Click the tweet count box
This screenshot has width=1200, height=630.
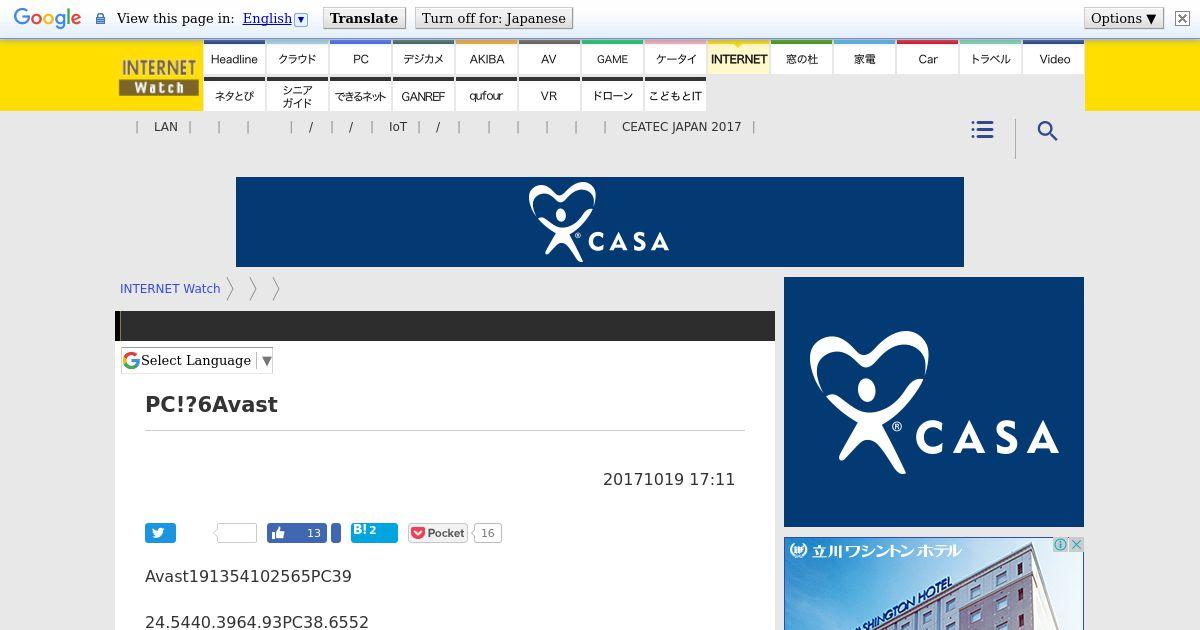(237, 533)
